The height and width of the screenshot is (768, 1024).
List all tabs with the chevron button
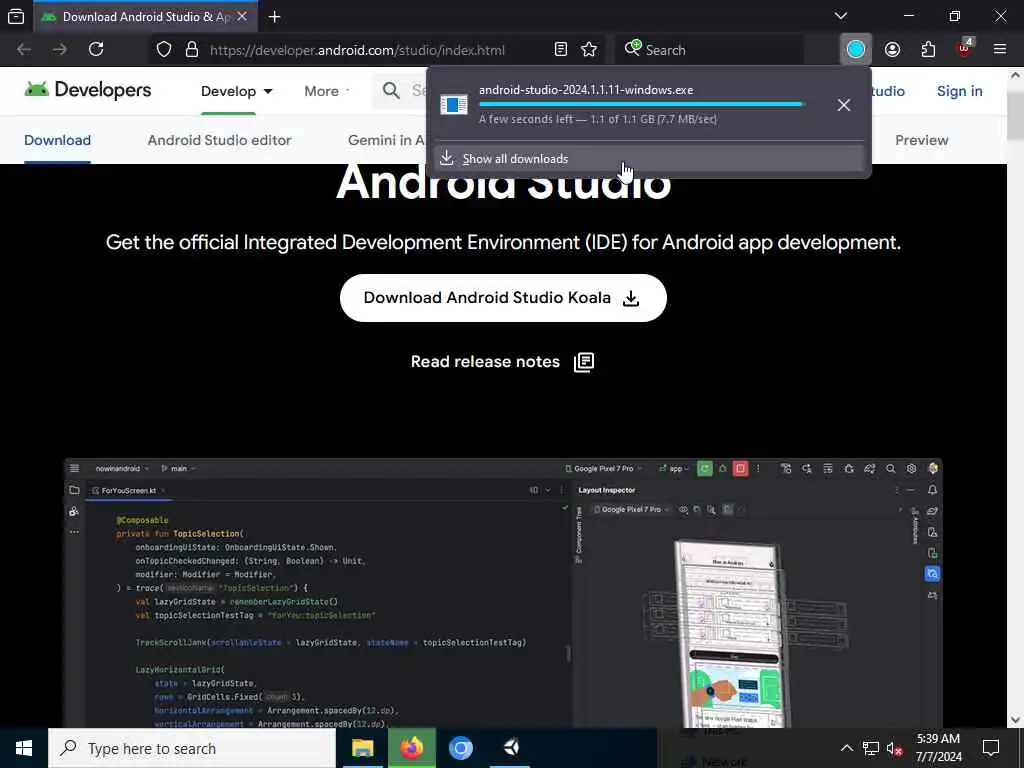click(x=840, y=16)
